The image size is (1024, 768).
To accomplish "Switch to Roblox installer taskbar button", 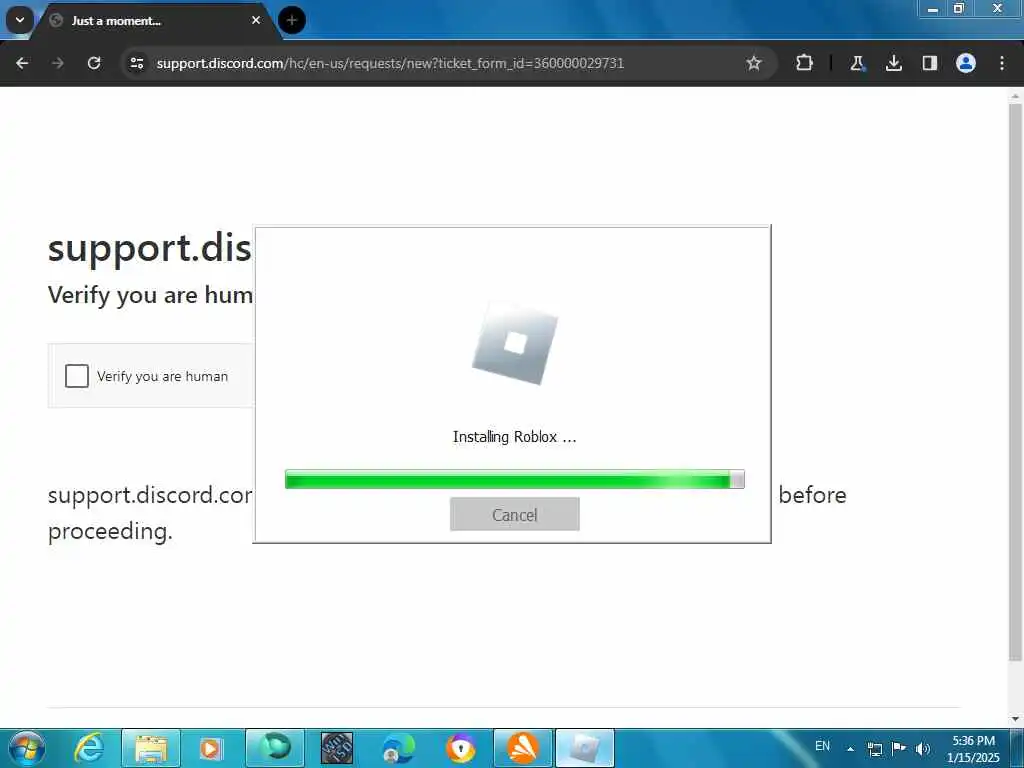I will [585, 748].
